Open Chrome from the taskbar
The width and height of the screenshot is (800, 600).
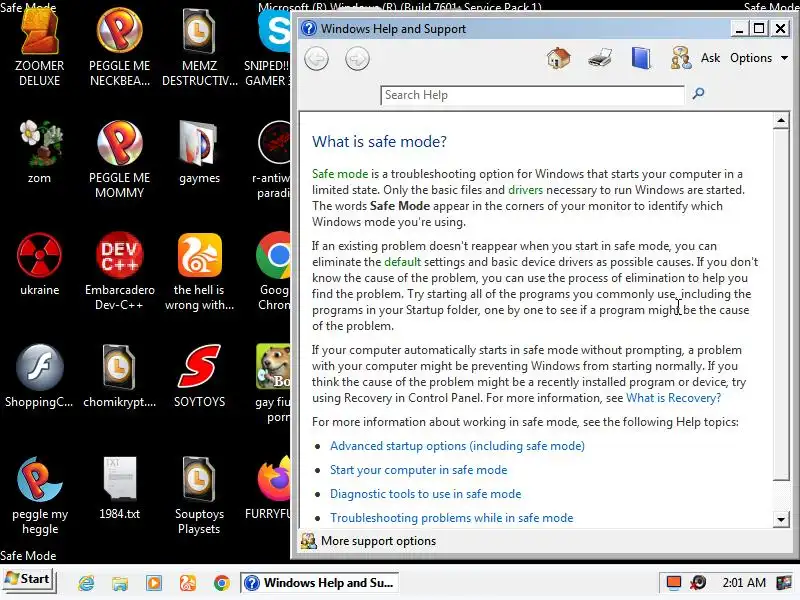(221, 583)
